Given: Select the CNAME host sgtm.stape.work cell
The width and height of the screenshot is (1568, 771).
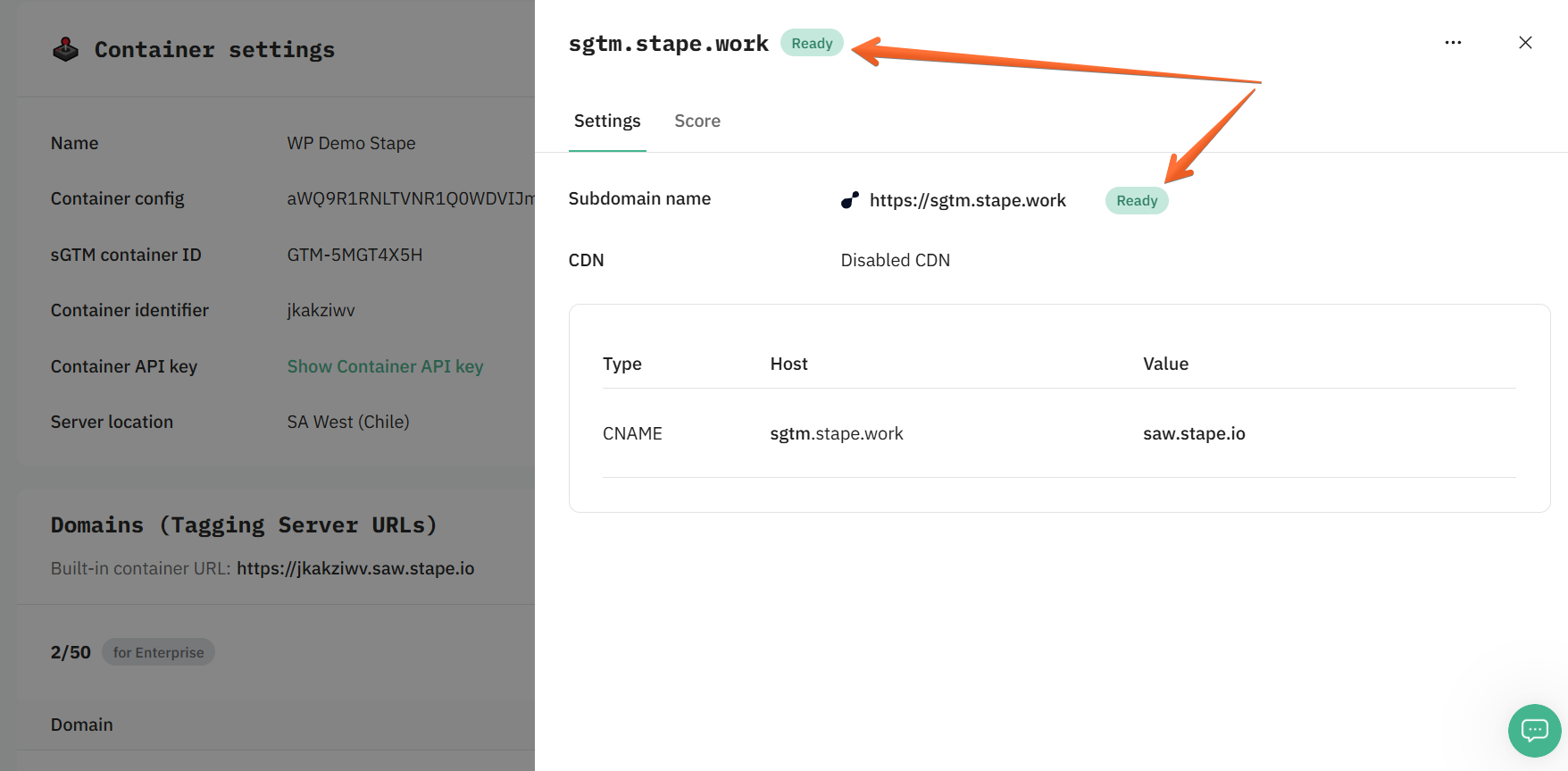Looking at the screenshot, I should tap(837, 433).
